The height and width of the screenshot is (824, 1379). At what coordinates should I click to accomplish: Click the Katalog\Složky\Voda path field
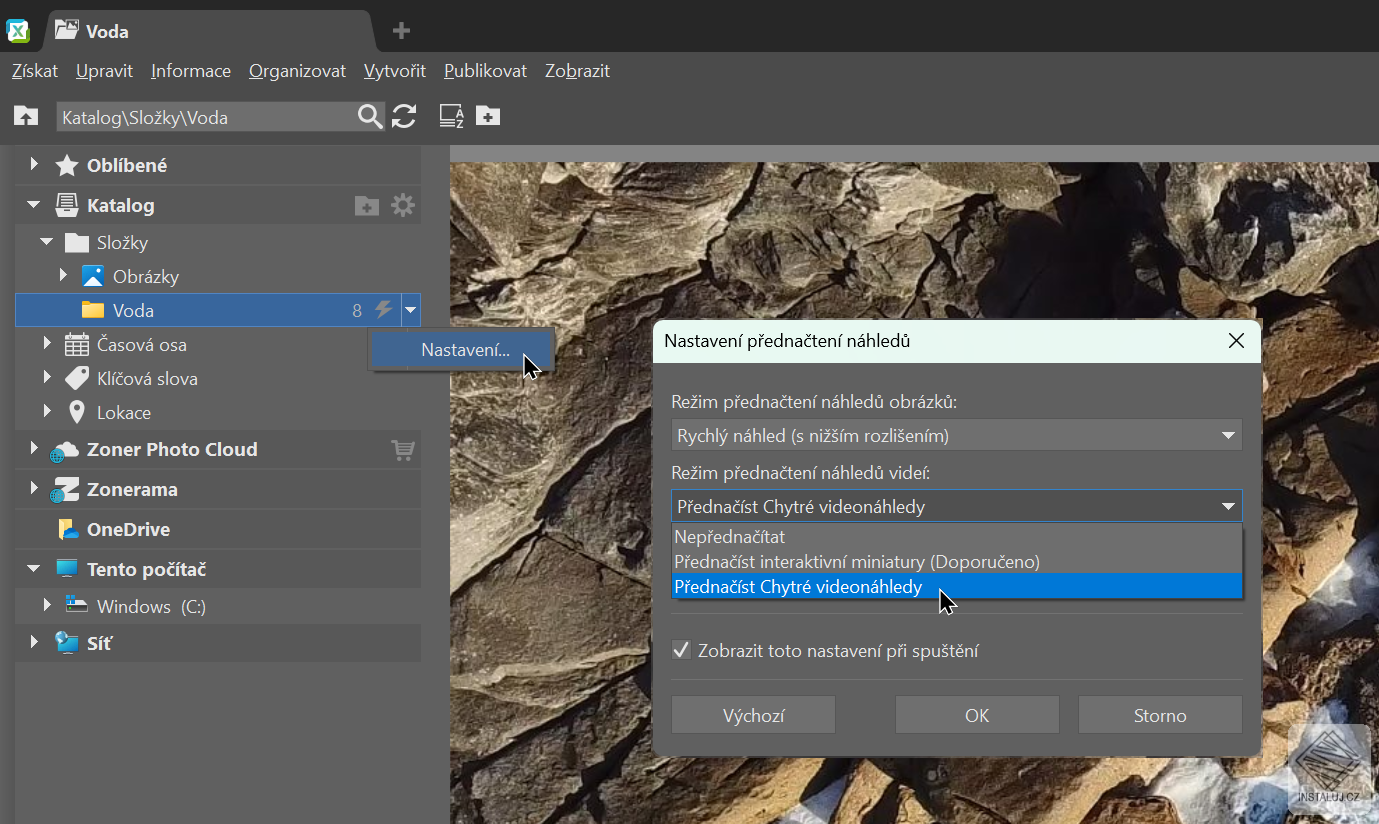click(206, 117)
